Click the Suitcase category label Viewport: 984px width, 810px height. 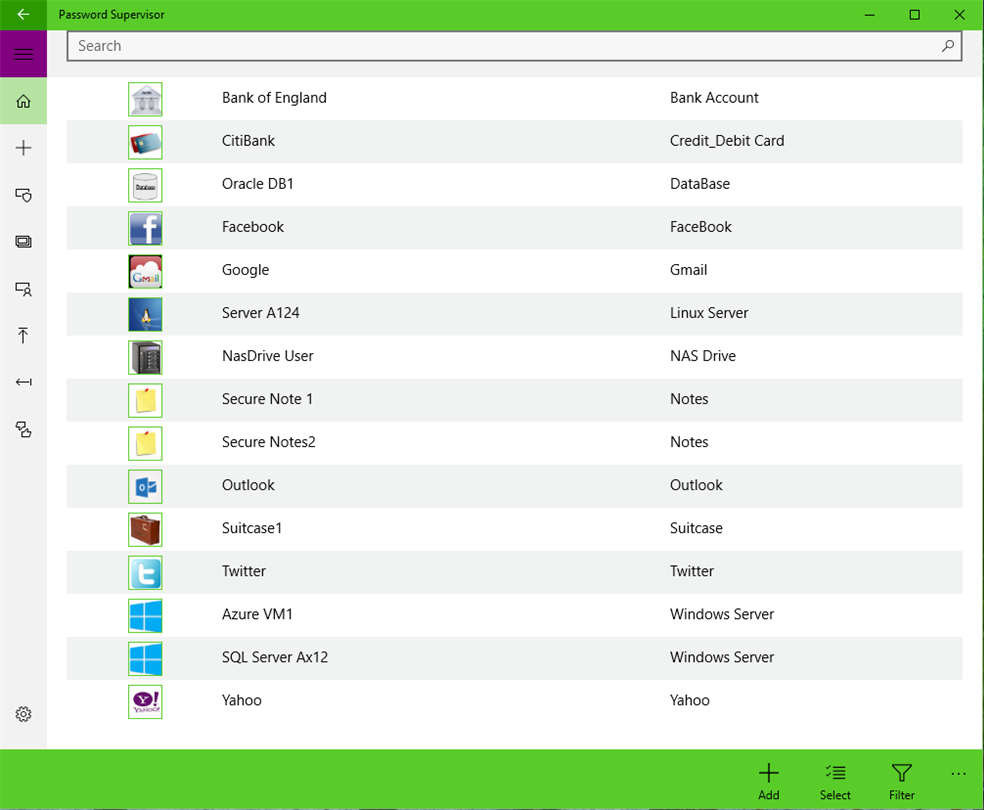click(x=696, y=528)
